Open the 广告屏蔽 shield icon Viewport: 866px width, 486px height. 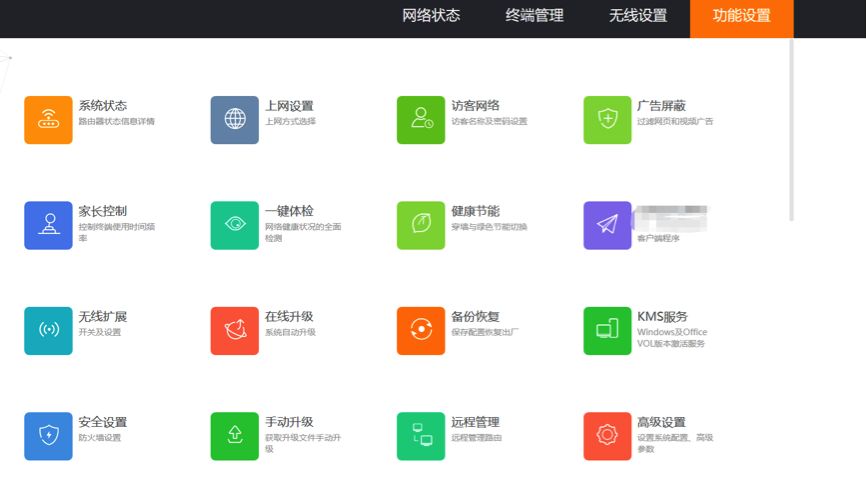pyautogui.click(x=607, y=120)
